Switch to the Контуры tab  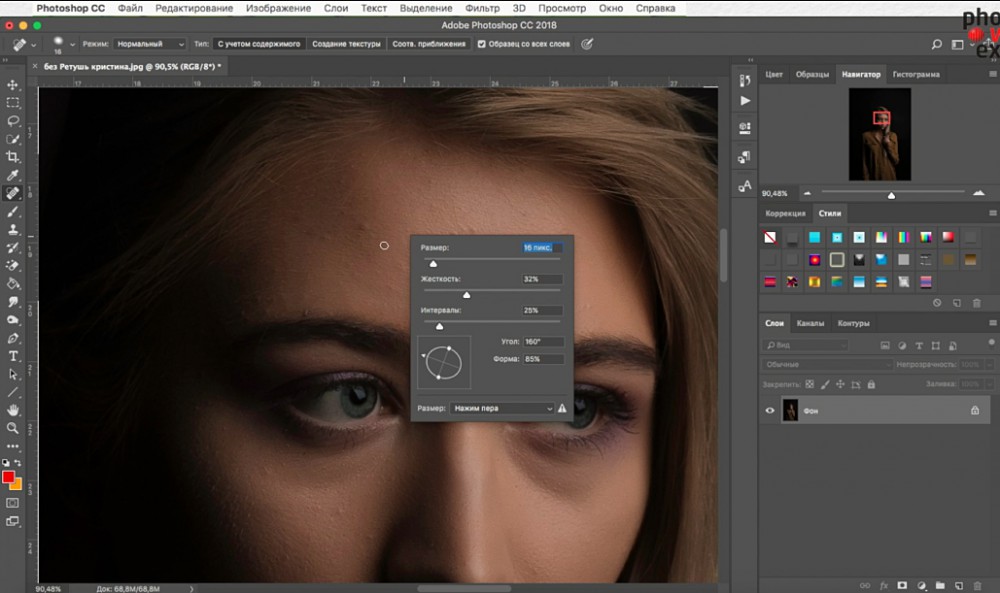point(853,323)
